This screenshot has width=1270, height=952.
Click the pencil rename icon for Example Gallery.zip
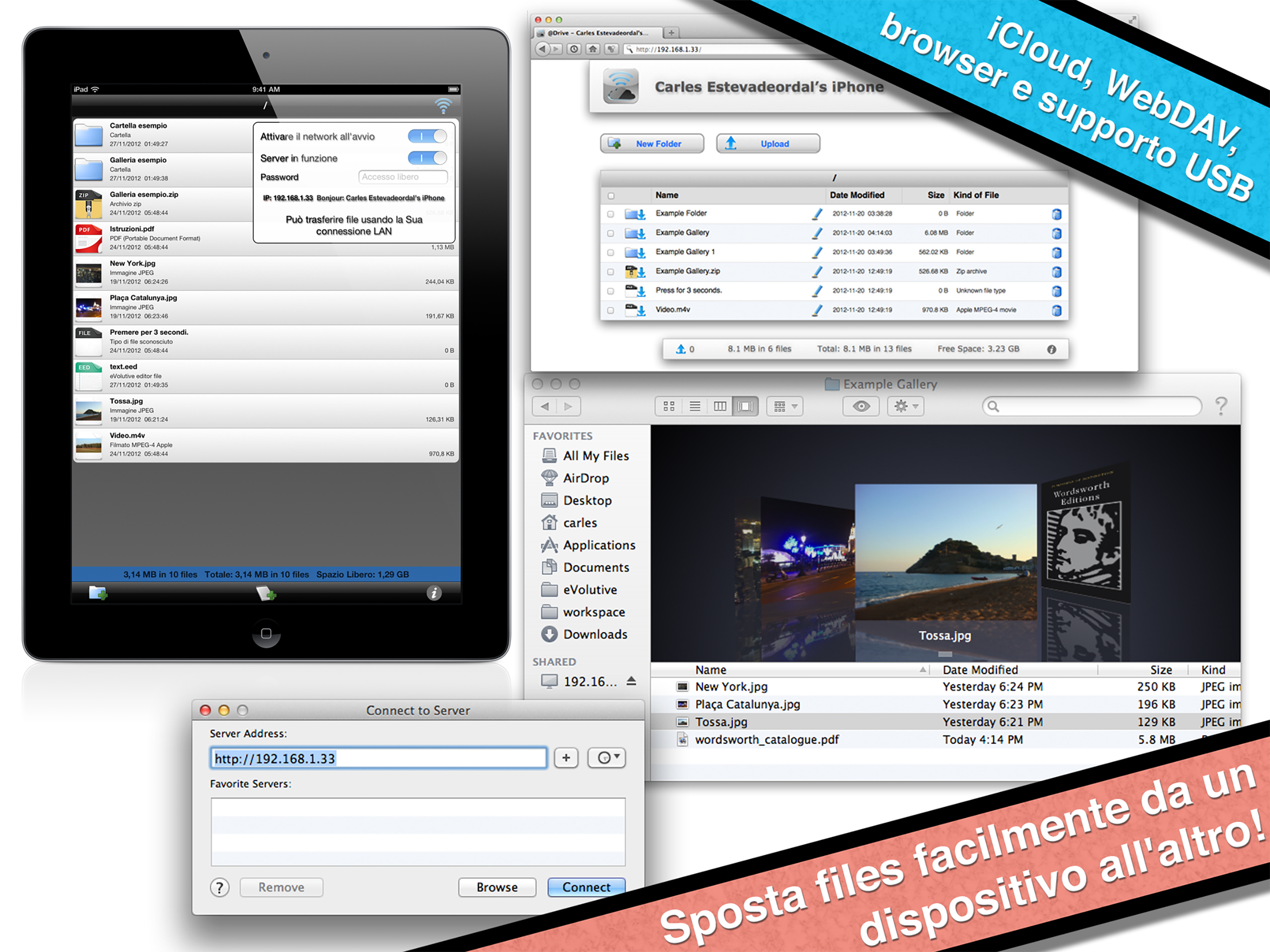[817, 271]
